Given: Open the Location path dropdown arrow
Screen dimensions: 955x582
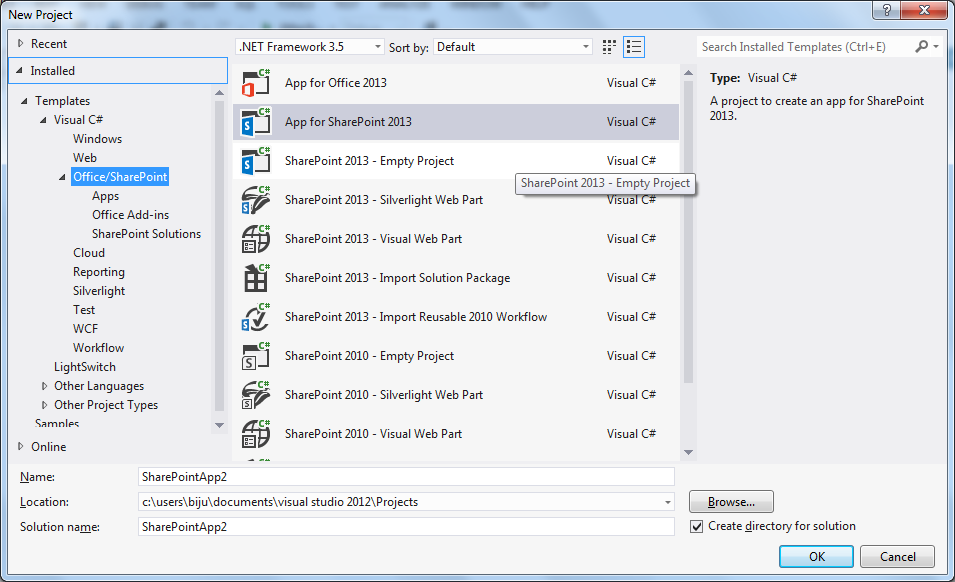Looking at the screenshot, I should (x=668, y=502).
